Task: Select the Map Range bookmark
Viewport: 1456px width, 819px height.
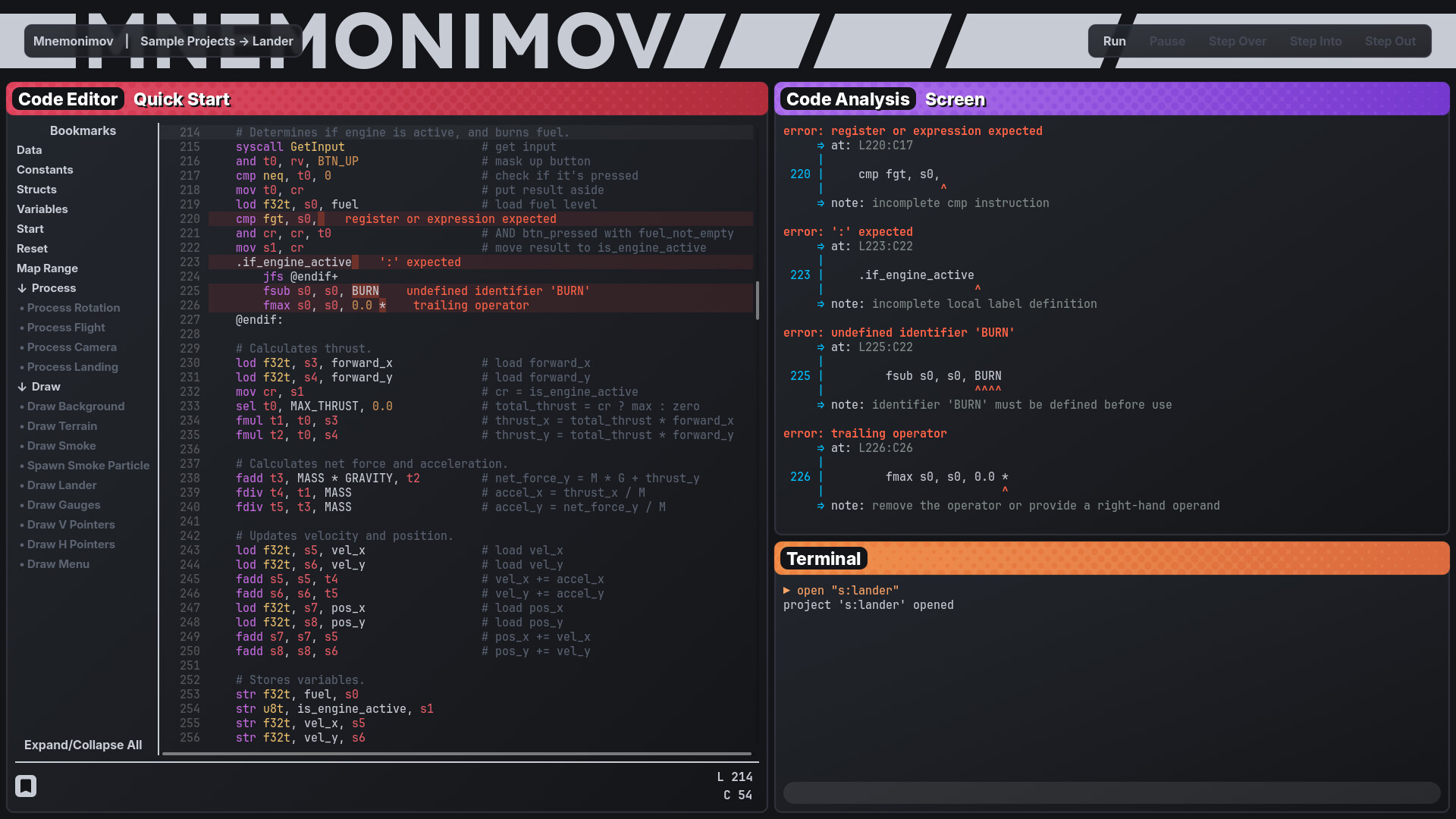Action: (46, 268)
